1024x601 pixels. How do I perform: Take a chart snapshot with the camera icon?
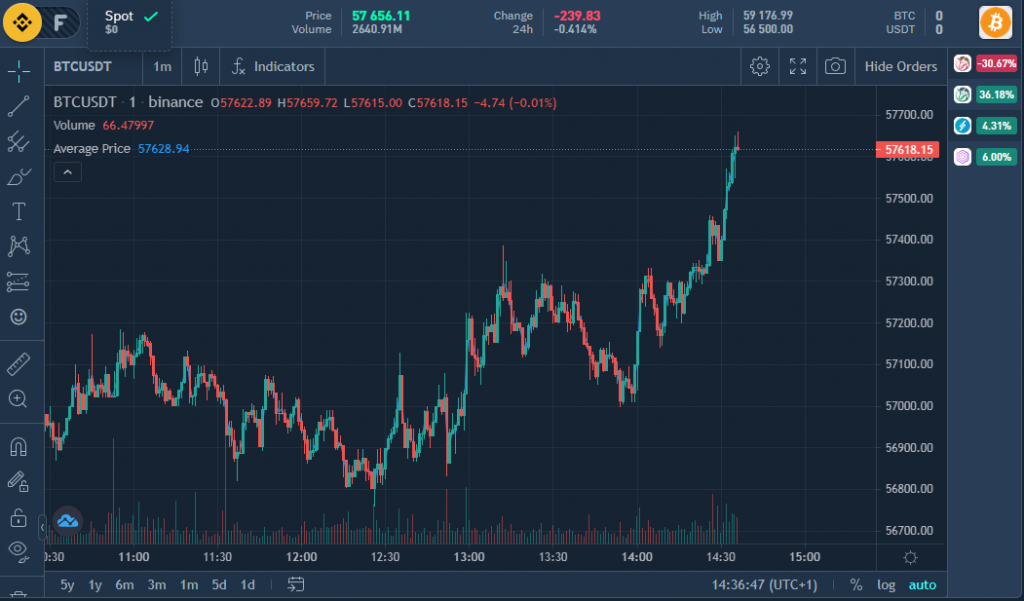(837, 66)
